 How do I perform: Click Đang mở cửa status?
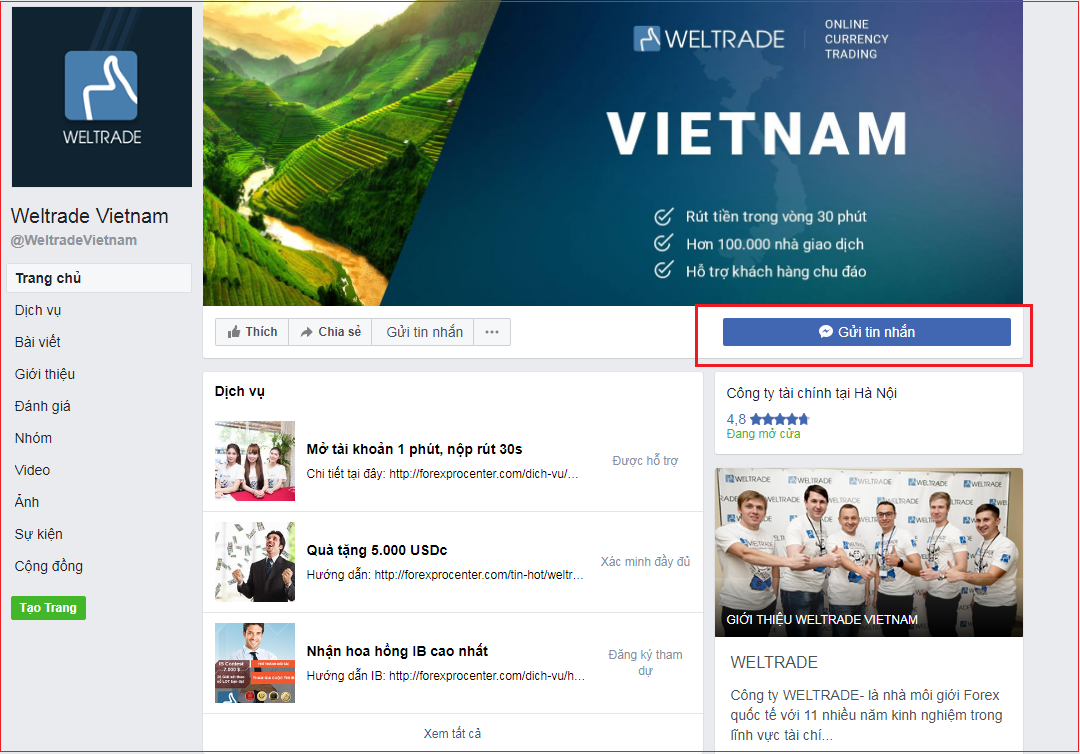(763, 434)
